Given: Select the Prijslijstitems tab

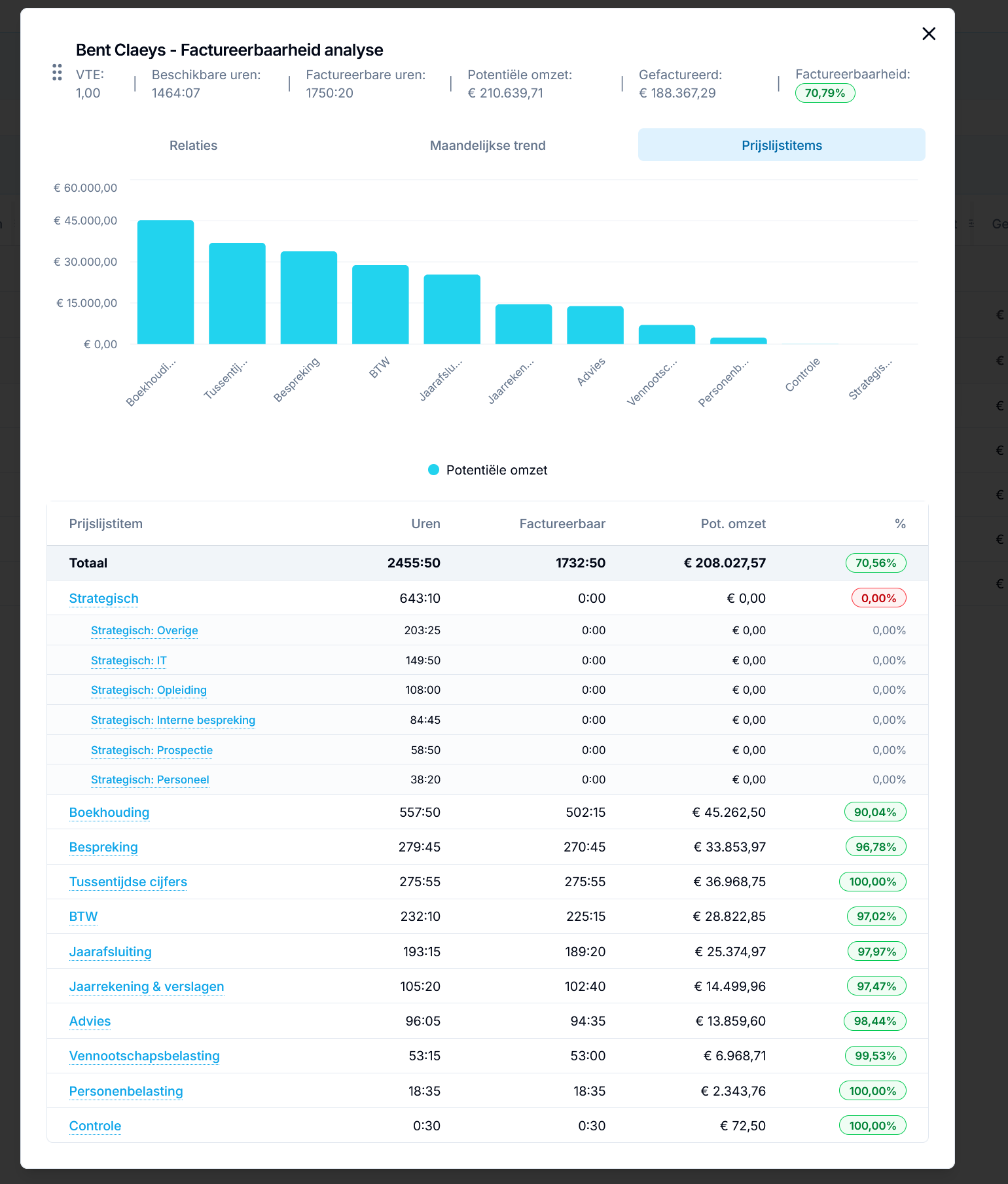Looking at the screenshot, I should 782,145.
